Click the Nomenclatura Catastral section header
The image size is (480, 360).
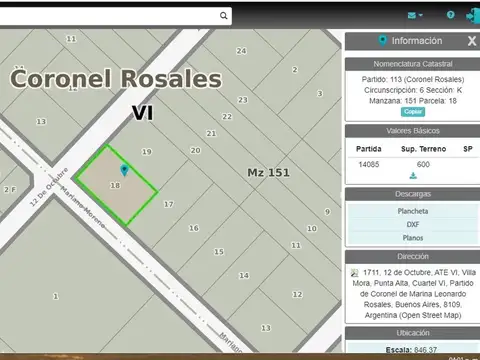point(413,64)
